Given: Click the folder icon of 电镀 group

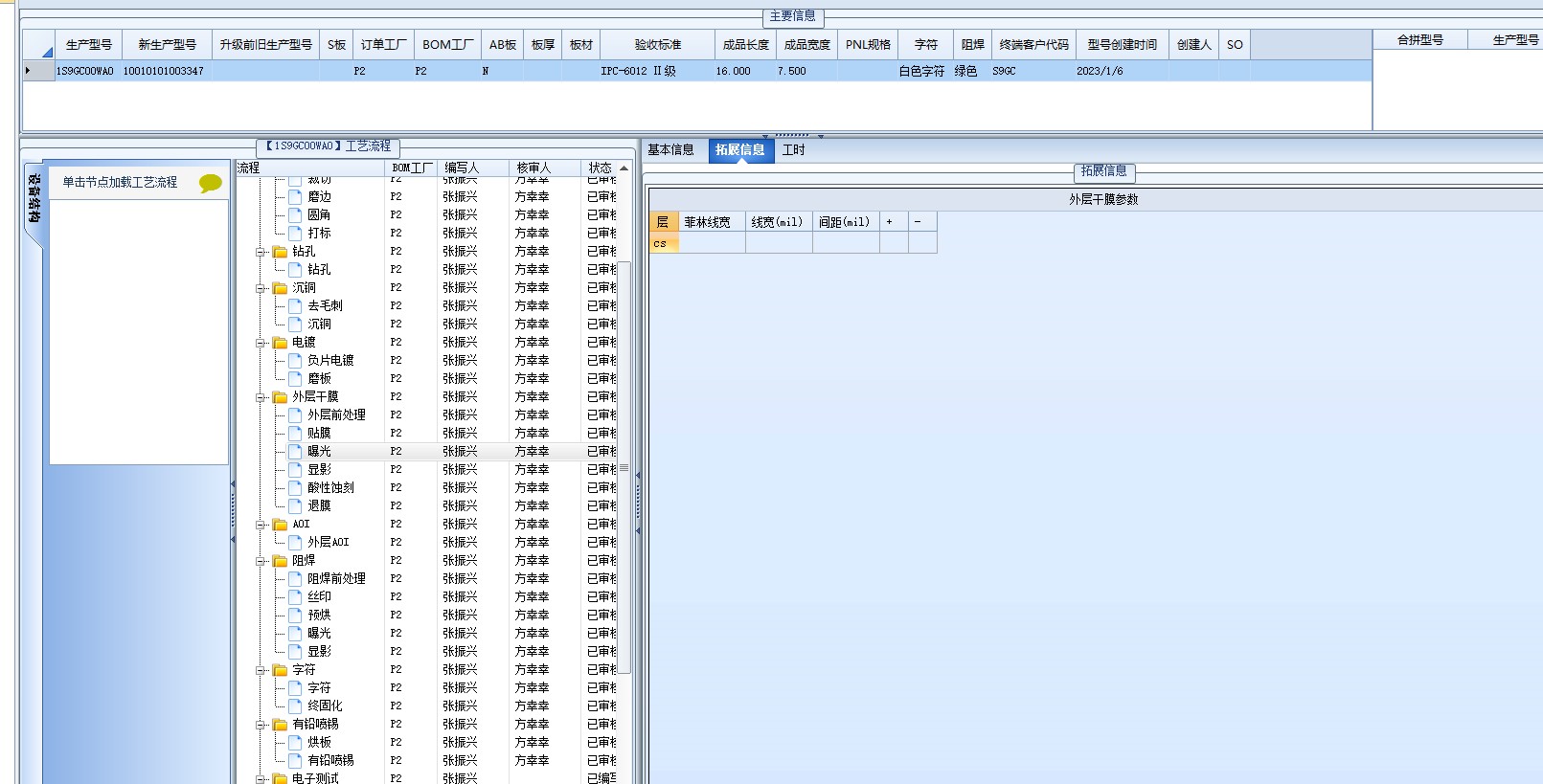Looking at the screenshot, I should coord(281,343).
